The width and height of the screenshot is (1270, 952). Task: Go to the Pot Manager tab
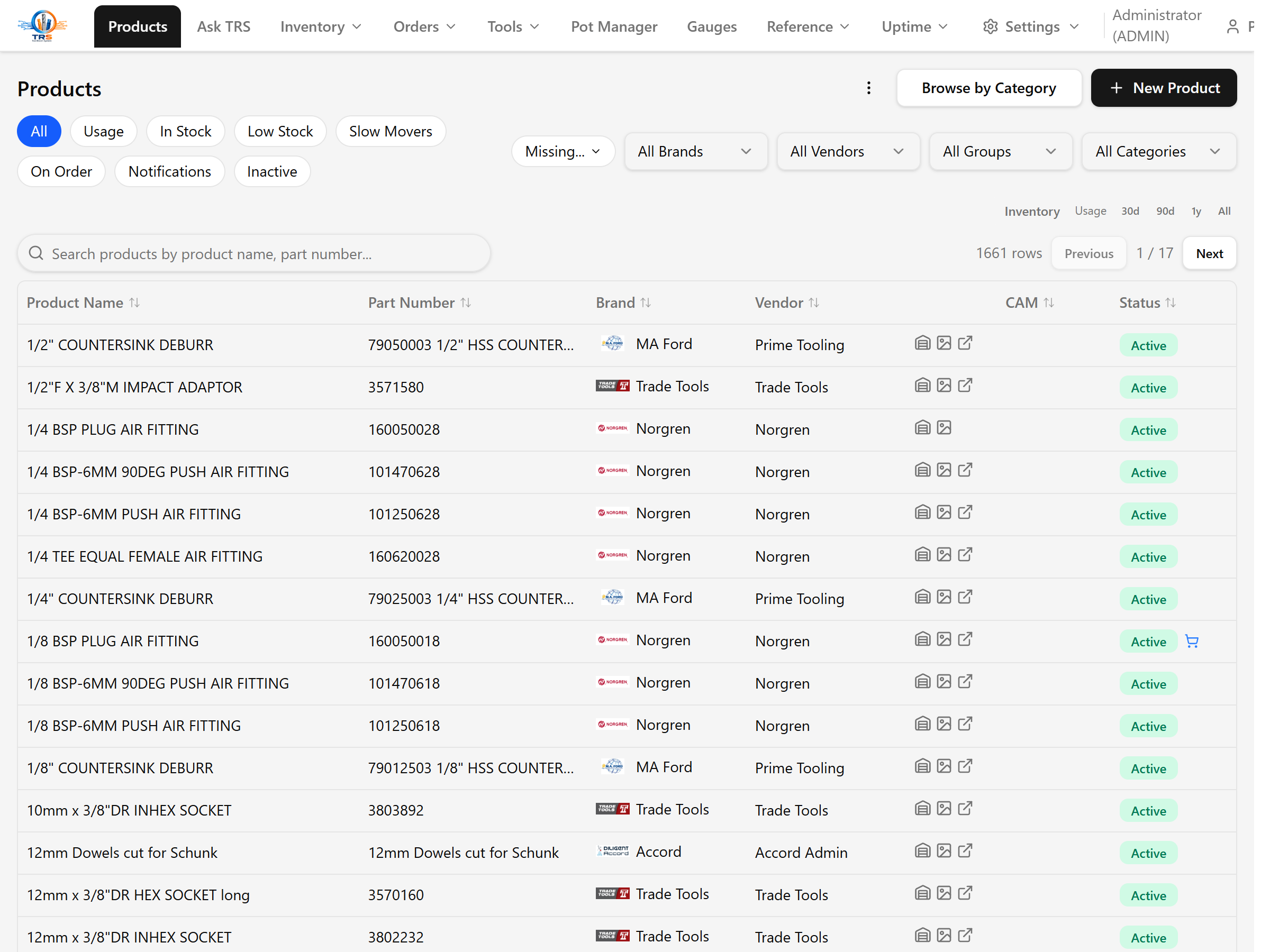614,26
